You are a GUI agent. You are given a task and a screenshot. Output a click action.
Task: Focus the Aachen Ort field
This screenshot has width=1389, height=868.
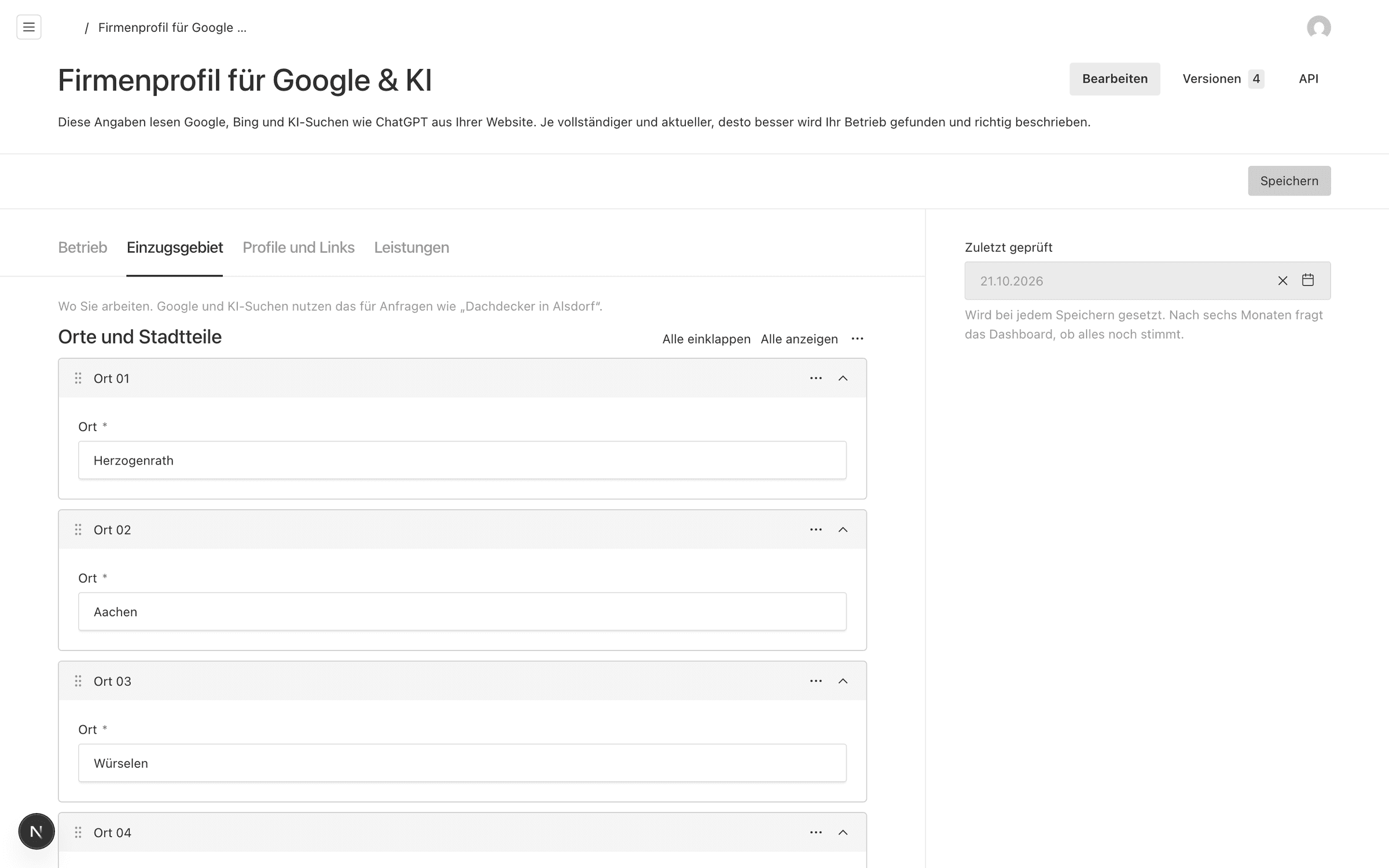tap(462, 612)
